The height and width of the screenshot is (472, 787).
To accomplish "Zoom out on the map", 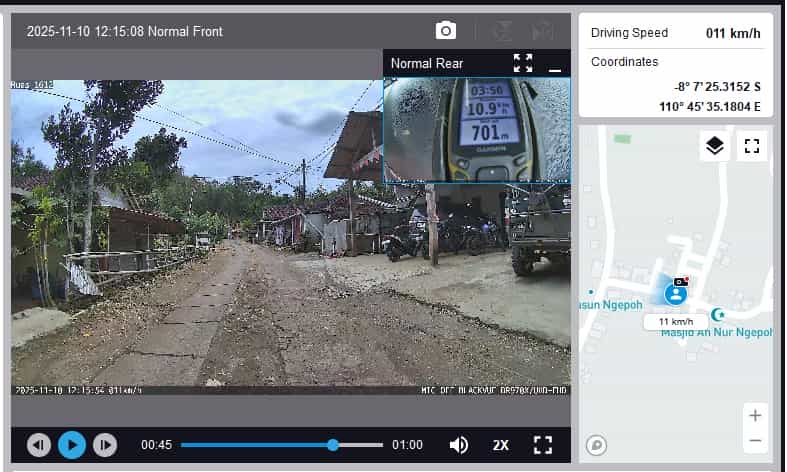I will click(755, 440).
